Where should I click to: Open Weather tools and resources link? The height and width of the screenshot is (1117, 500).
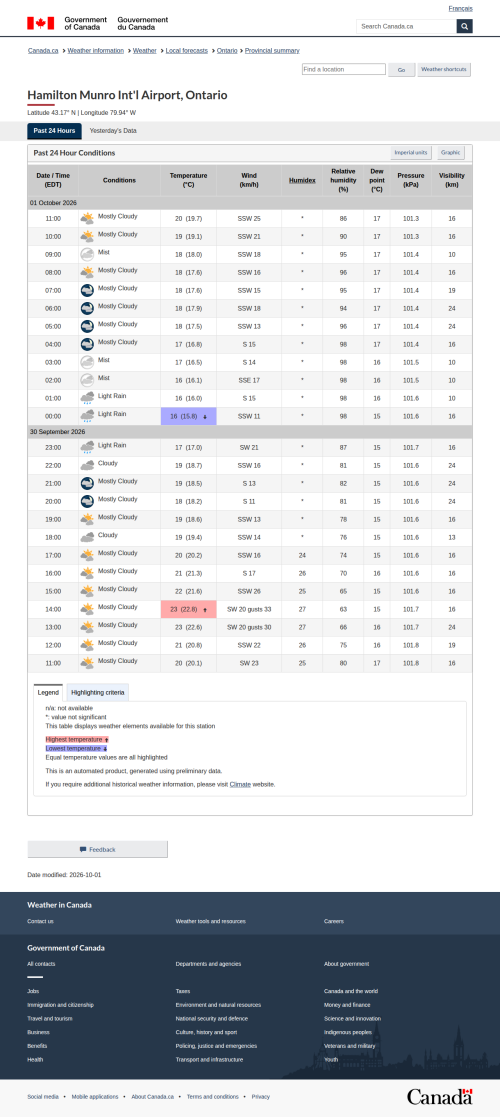click(x=211, y=921)
